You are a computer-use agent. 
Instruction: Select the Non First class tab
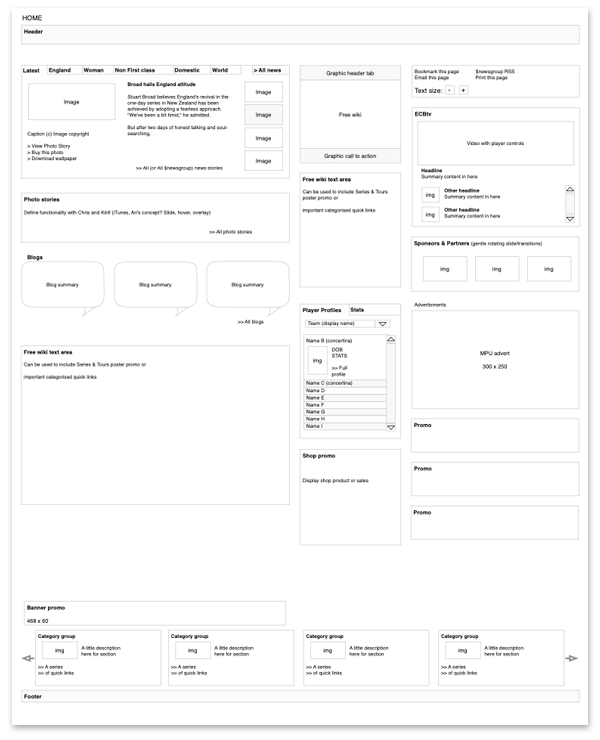tap(144, 70)
